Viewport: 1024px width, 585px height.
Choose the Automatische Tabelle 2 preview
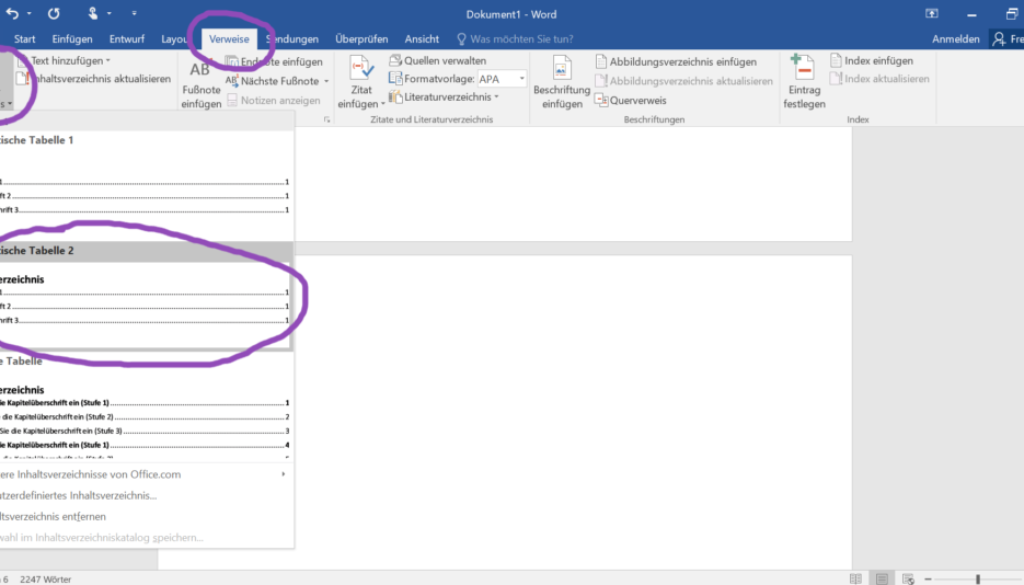click(x=146, y=295)
